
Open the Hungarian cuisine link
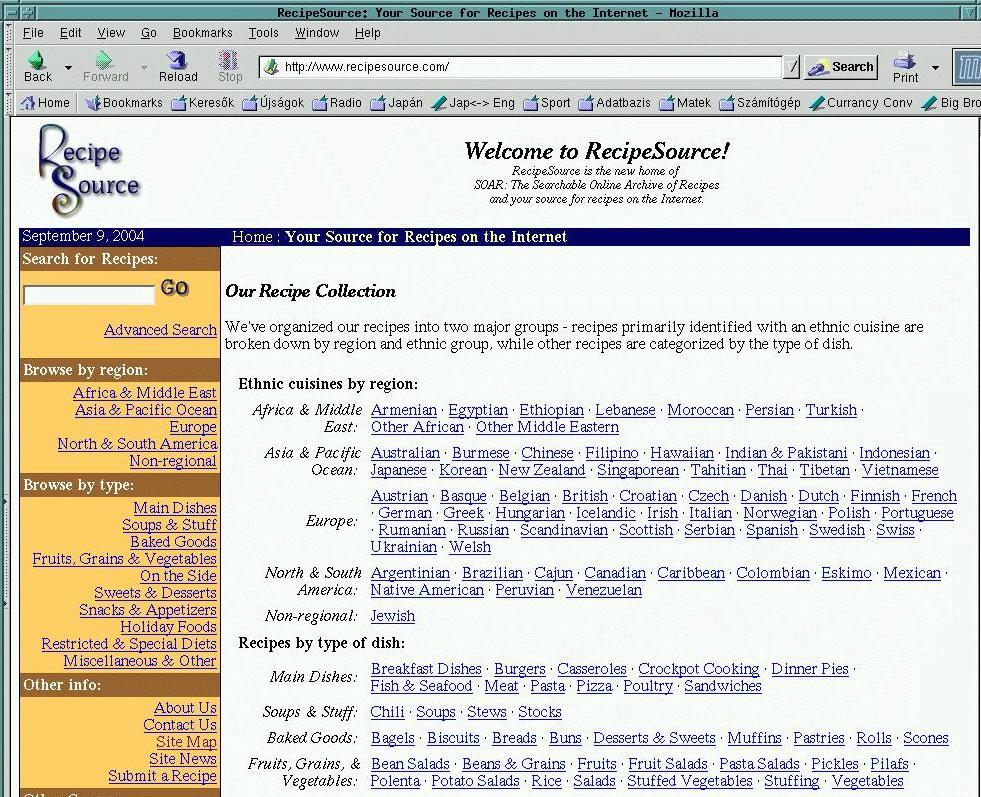coord(530,514)
